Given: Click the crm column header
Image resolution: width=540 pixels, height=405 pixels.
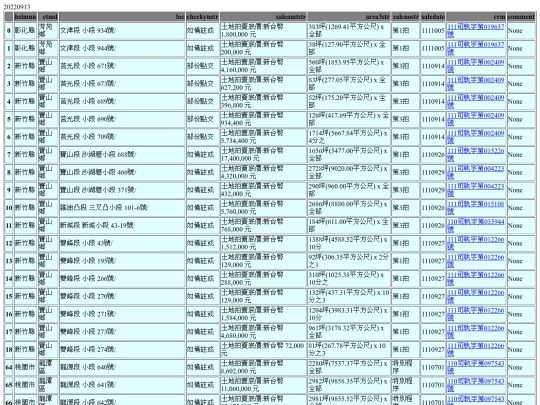Looking at the screenshot, I should click(x=476, y=17).
